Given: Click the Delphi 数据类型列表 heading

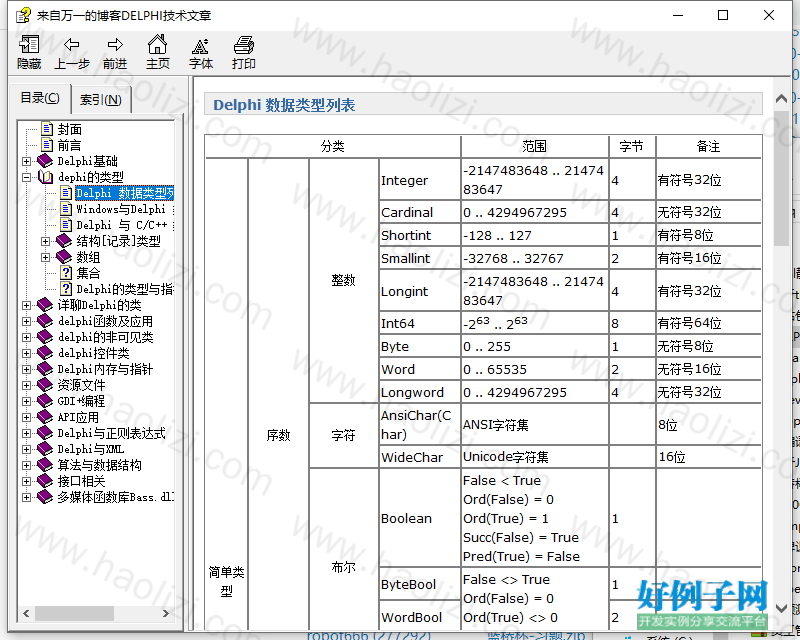Looking at the screenshot, I should click(x=284, y=105).
